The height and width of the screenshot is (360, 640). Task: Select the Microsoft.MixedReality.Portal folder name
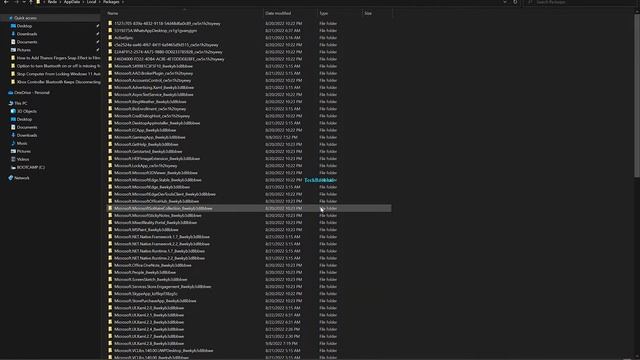pos(155,223)
